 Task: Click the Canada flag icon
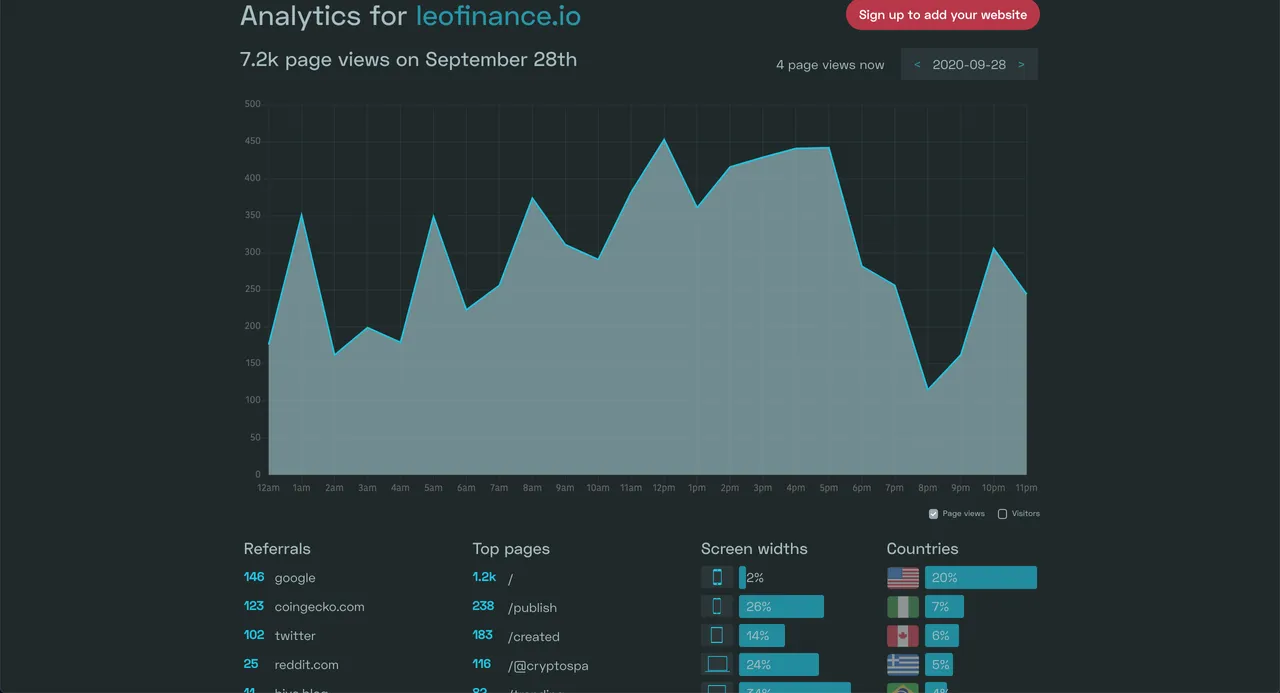[x=903, y=636]
